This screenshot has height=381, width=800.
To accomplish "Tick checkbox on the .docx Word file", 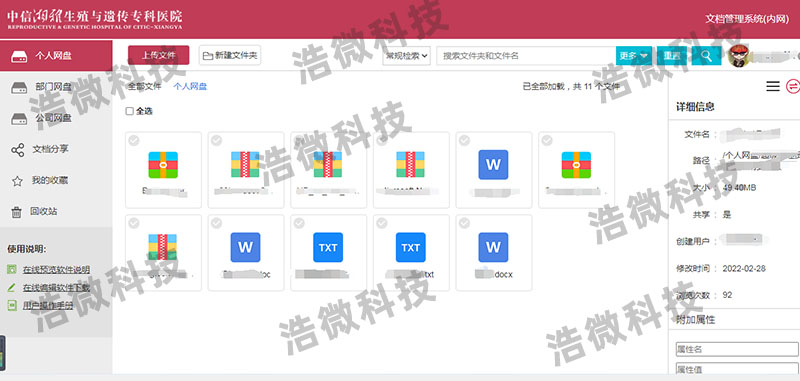I will pos(464,223).
